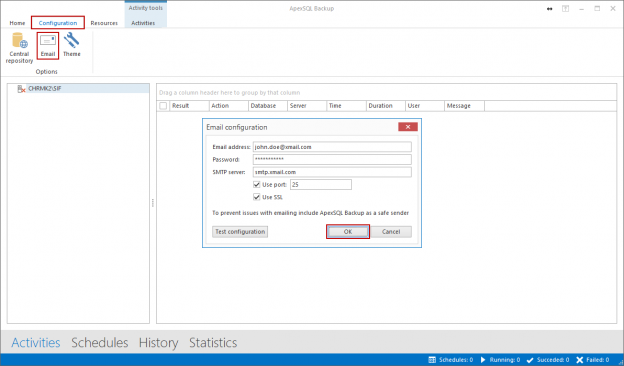
Task: Sort by the Duration column header
Action: tap(386, 106)
